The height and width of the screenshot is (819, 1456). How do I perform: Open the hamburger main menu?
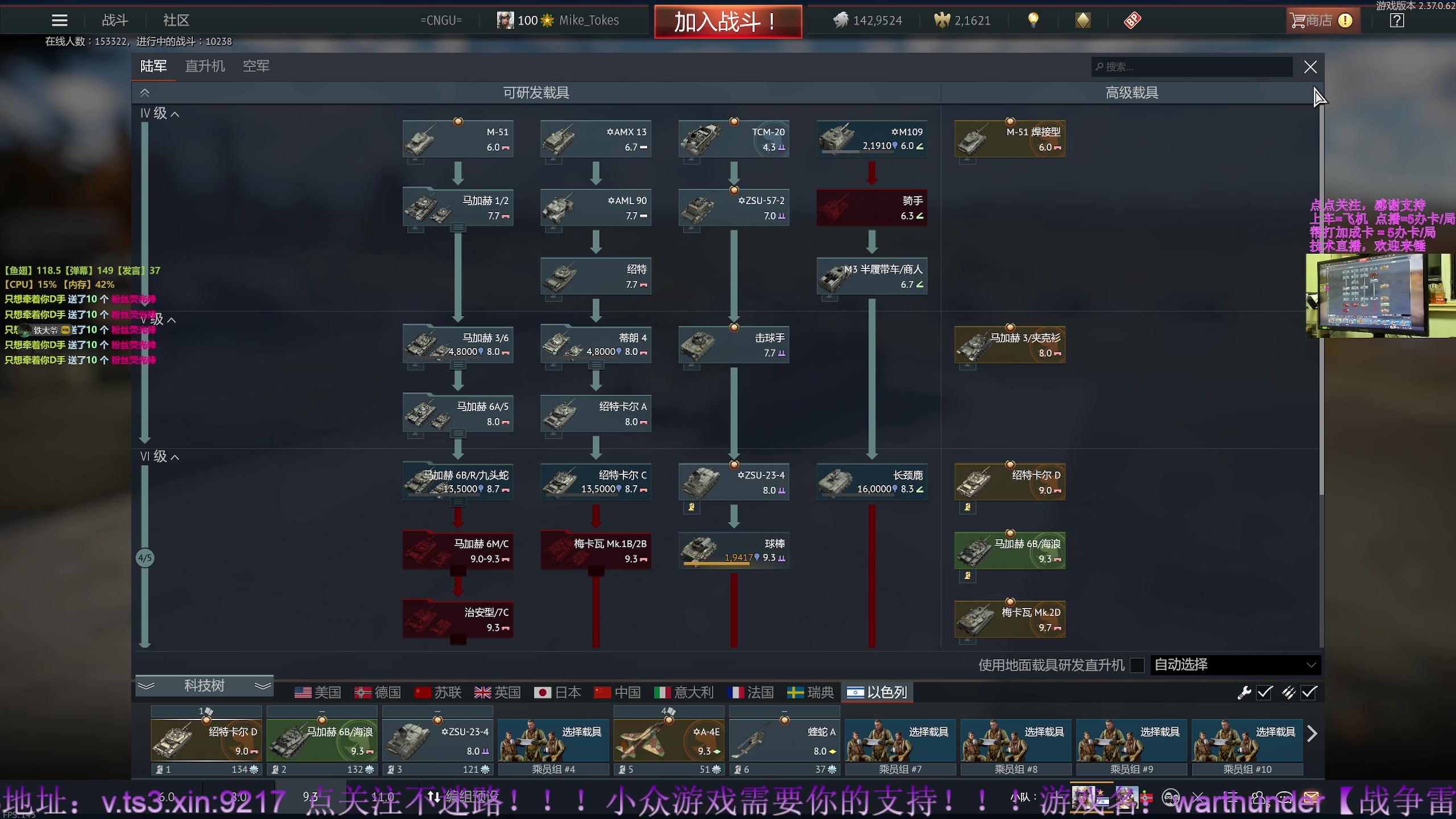(x=60, y=20)
